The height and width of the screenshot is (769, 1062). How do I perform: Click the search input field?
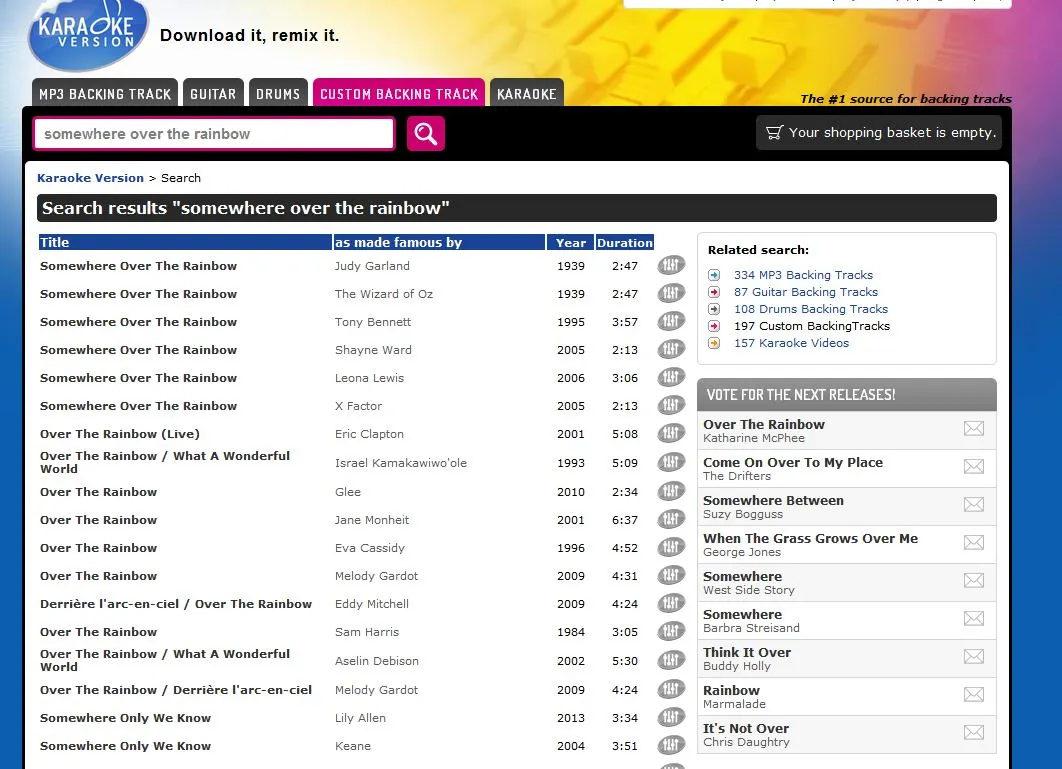[214, 133]
